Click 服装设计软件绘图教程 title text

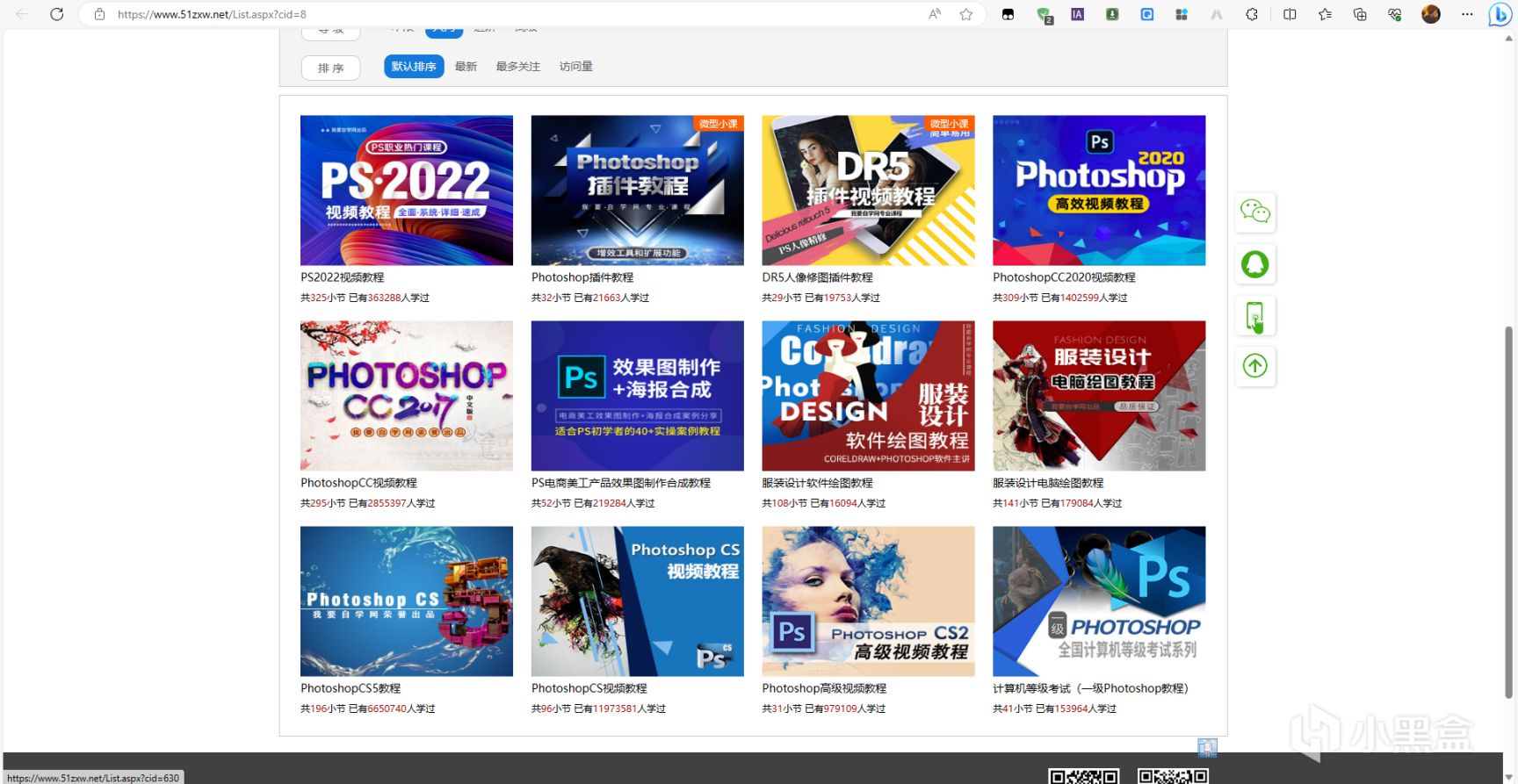coord(818,483)
